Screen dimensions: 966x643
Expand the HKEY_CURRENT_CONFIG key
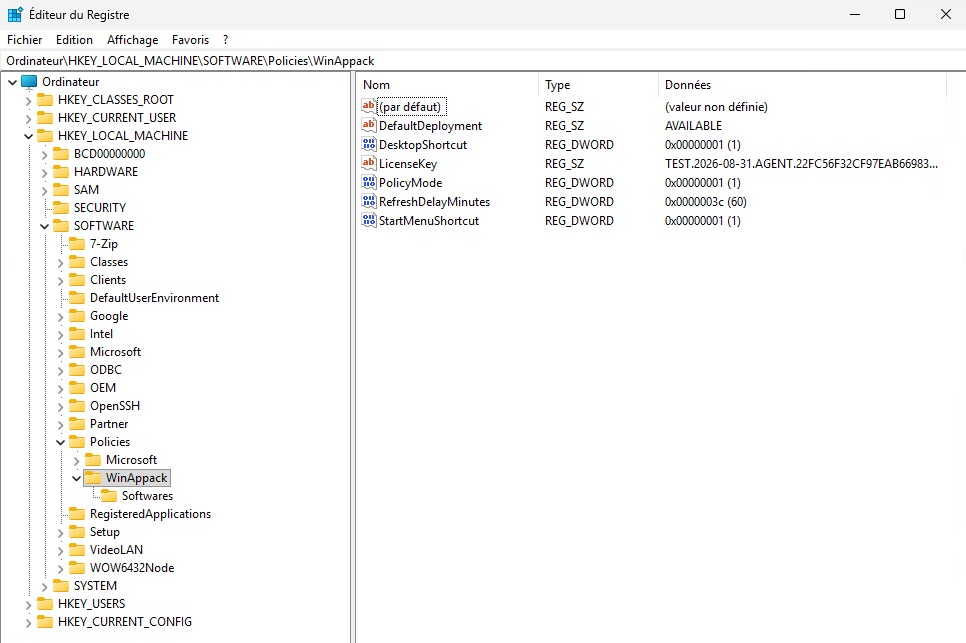28,623
